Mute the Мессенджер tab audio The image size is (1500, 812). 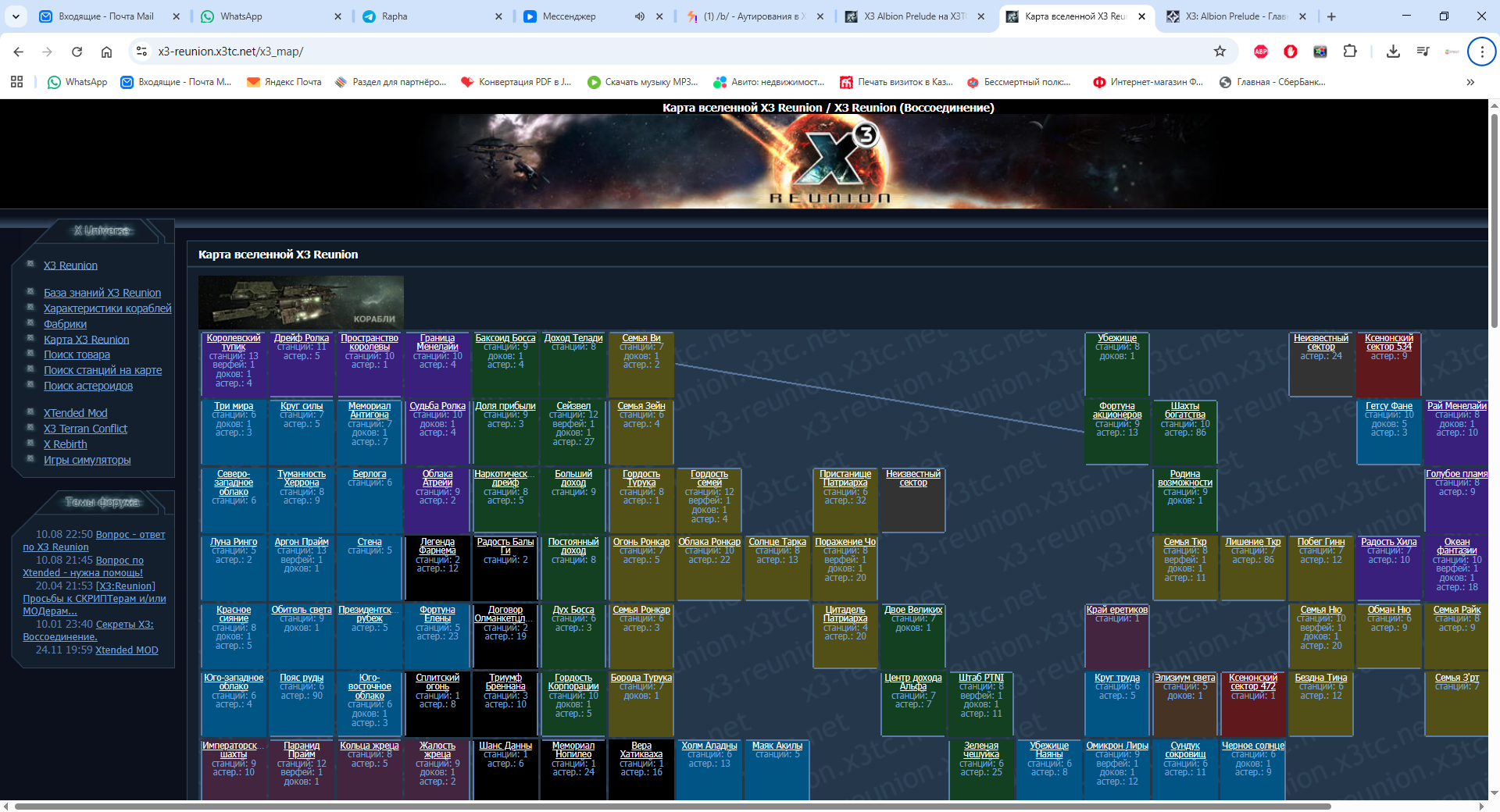640,16
